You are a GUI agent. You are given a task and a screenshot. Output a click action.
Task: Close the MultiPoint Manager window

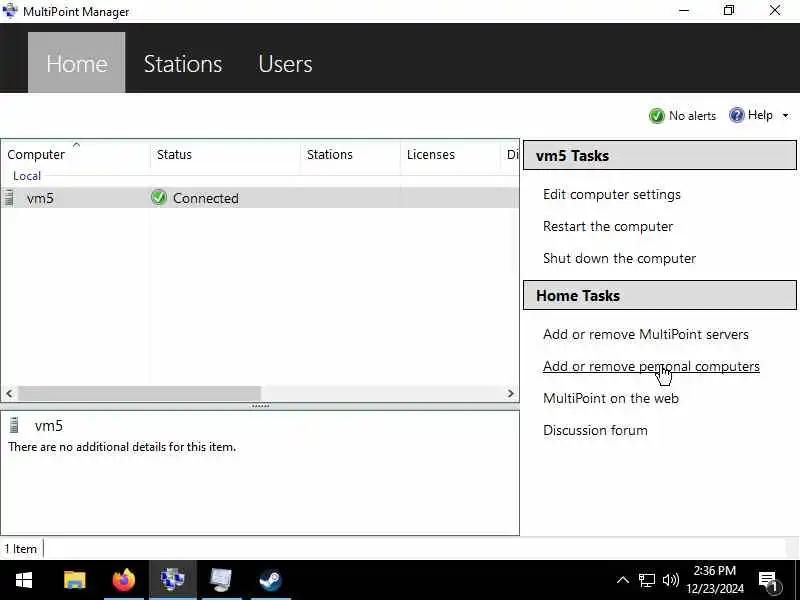click(774, 10)
